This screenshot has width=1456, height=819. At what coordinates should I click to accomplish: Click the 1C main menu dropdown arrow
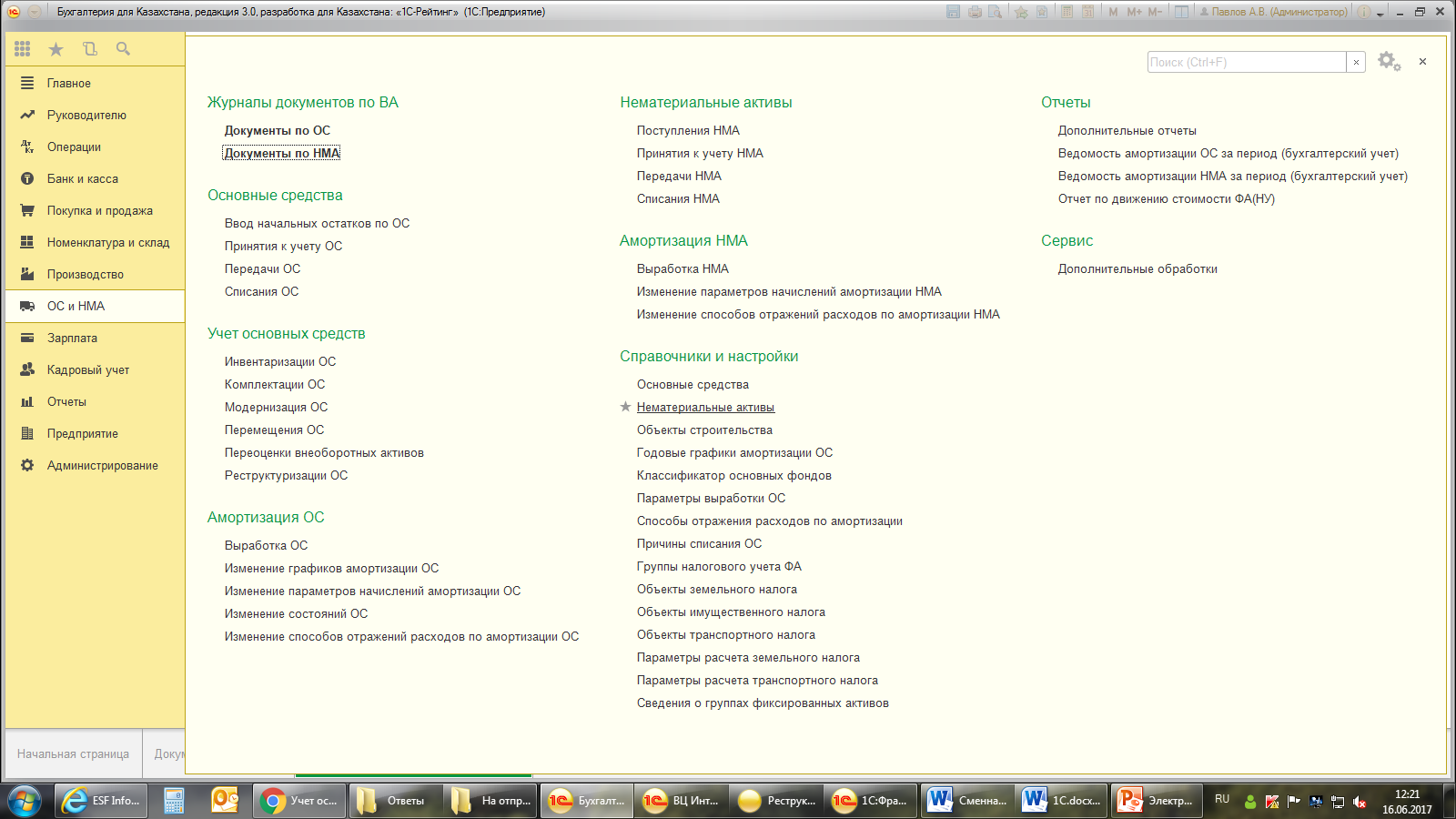34,12
